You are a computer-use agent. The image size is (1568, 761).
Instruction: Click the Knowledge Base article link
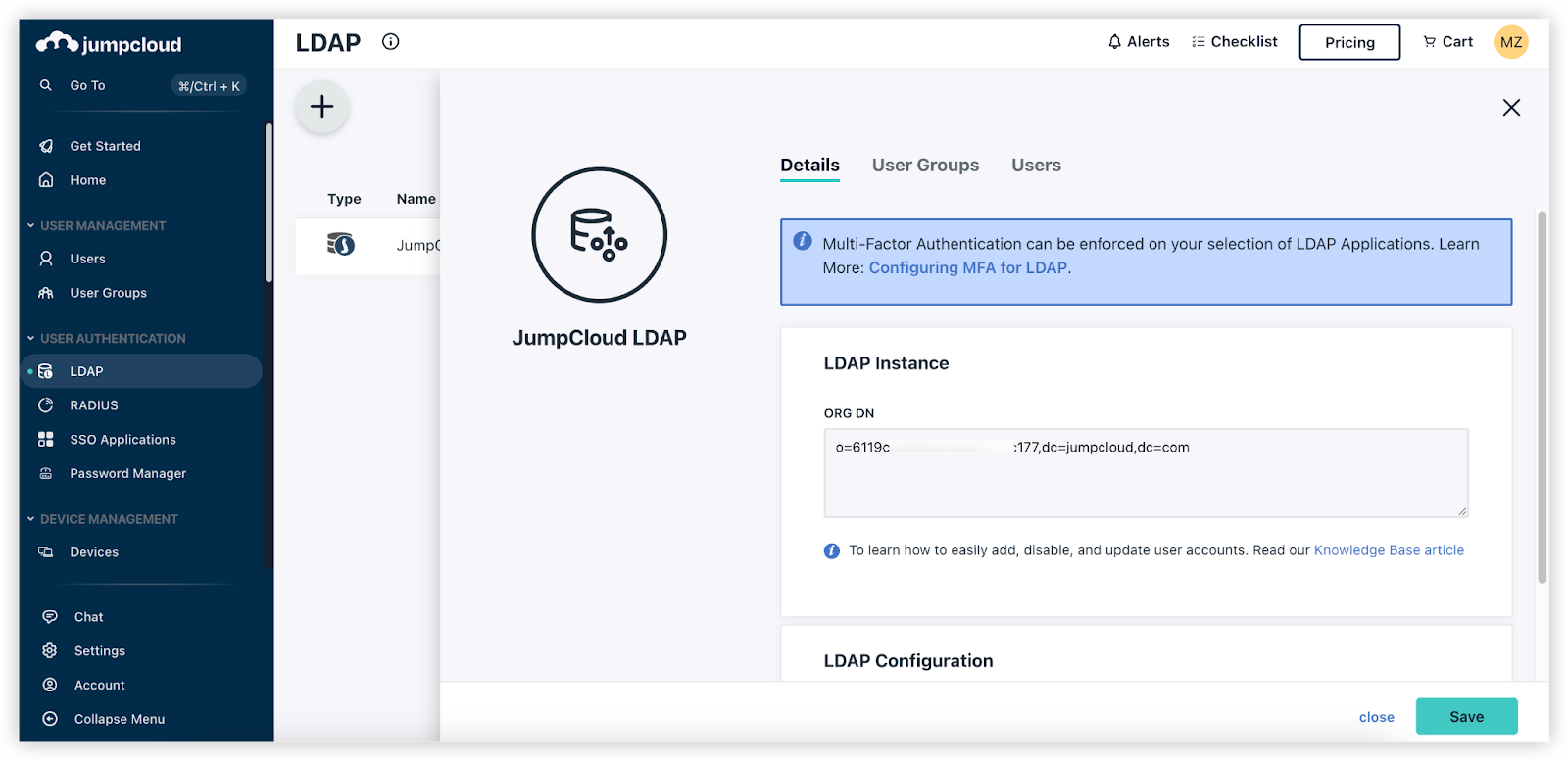(x=1388, y=550)
